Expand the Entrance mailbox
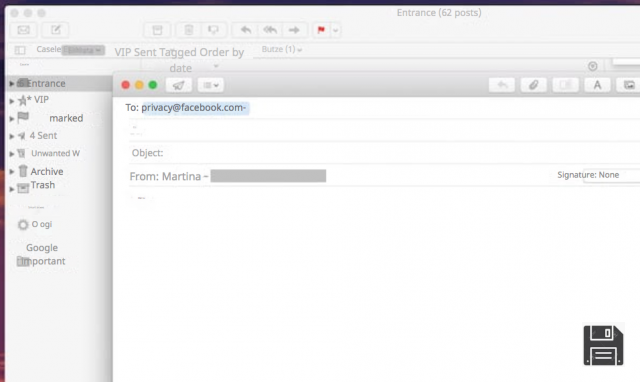 (11, 83)
